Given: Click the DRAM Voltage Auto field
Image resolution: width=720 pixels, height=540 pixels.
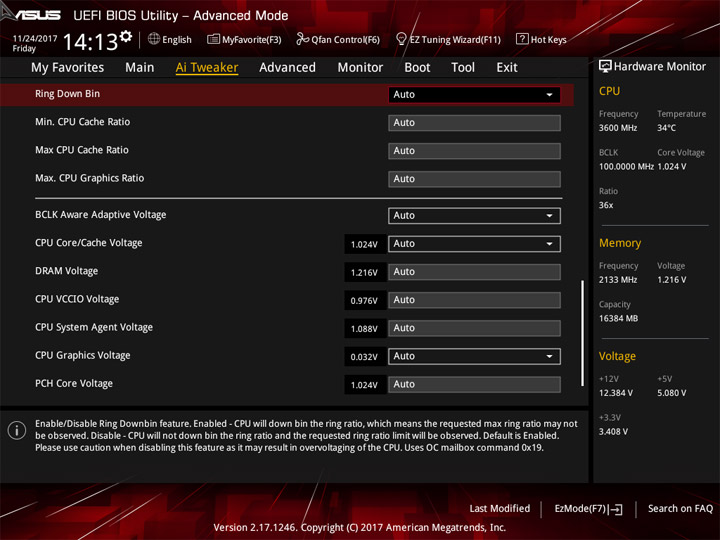Looking at the screenshot, I should [474, 272].
